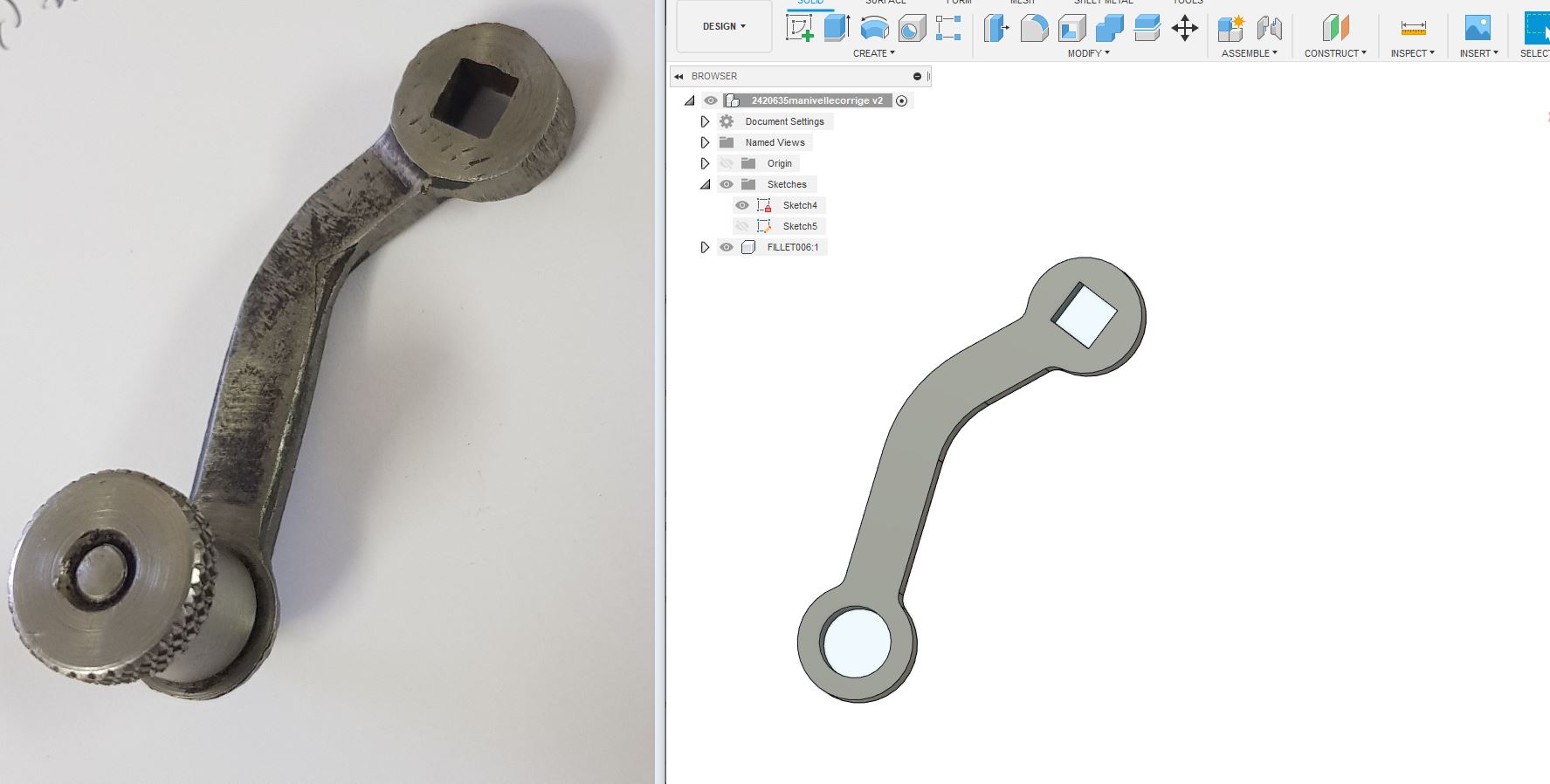1550x784 pixels.
Task: Select the Sketch5 tree row label
Action: [800, 226]
